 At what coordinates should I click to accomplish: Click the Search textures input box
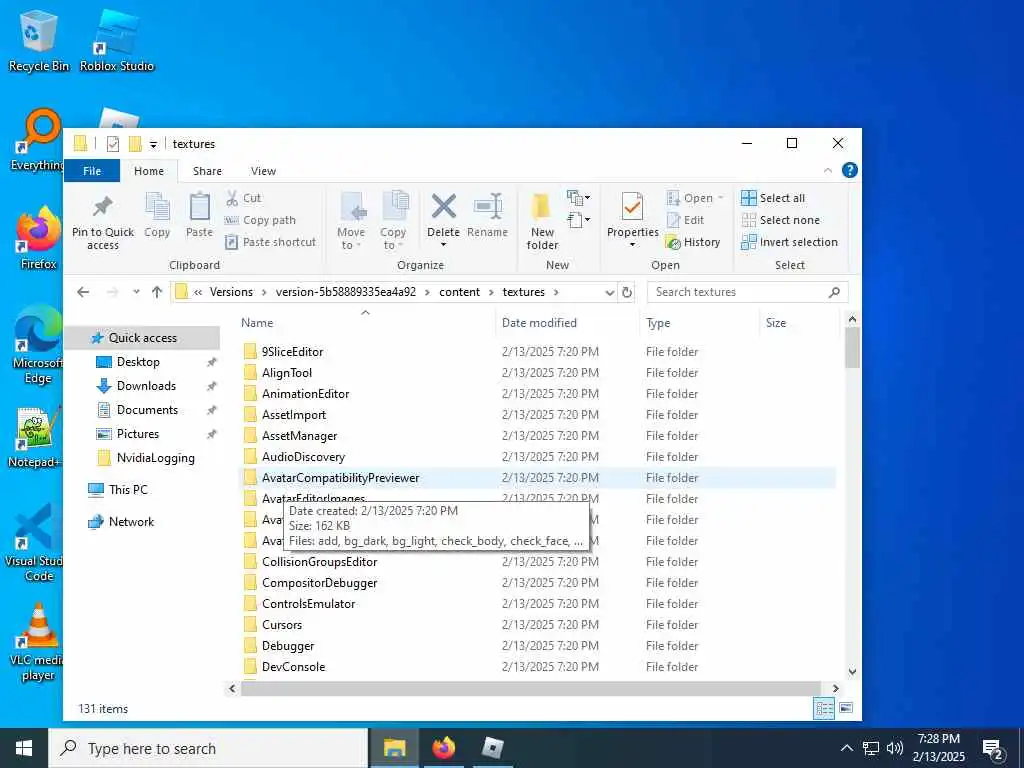(x=747, y=292)
